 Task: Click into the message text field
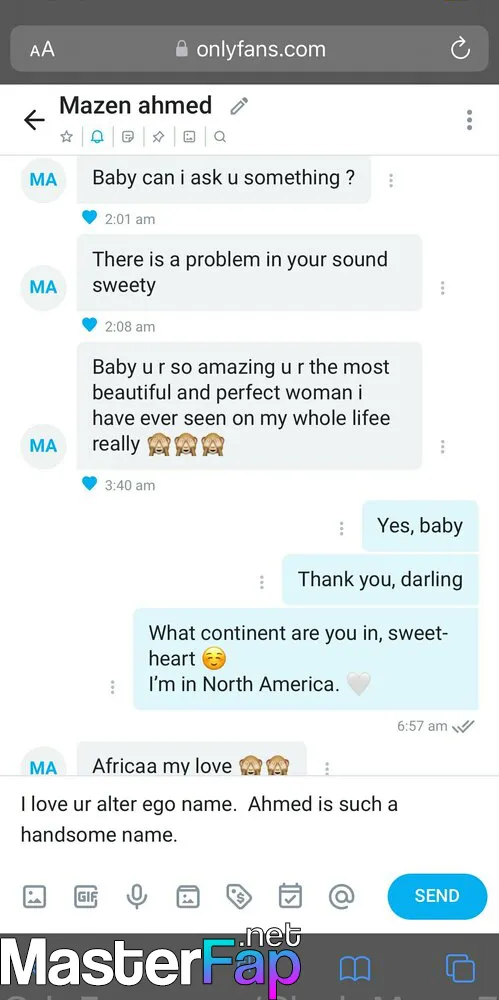(x=250, y=820)
